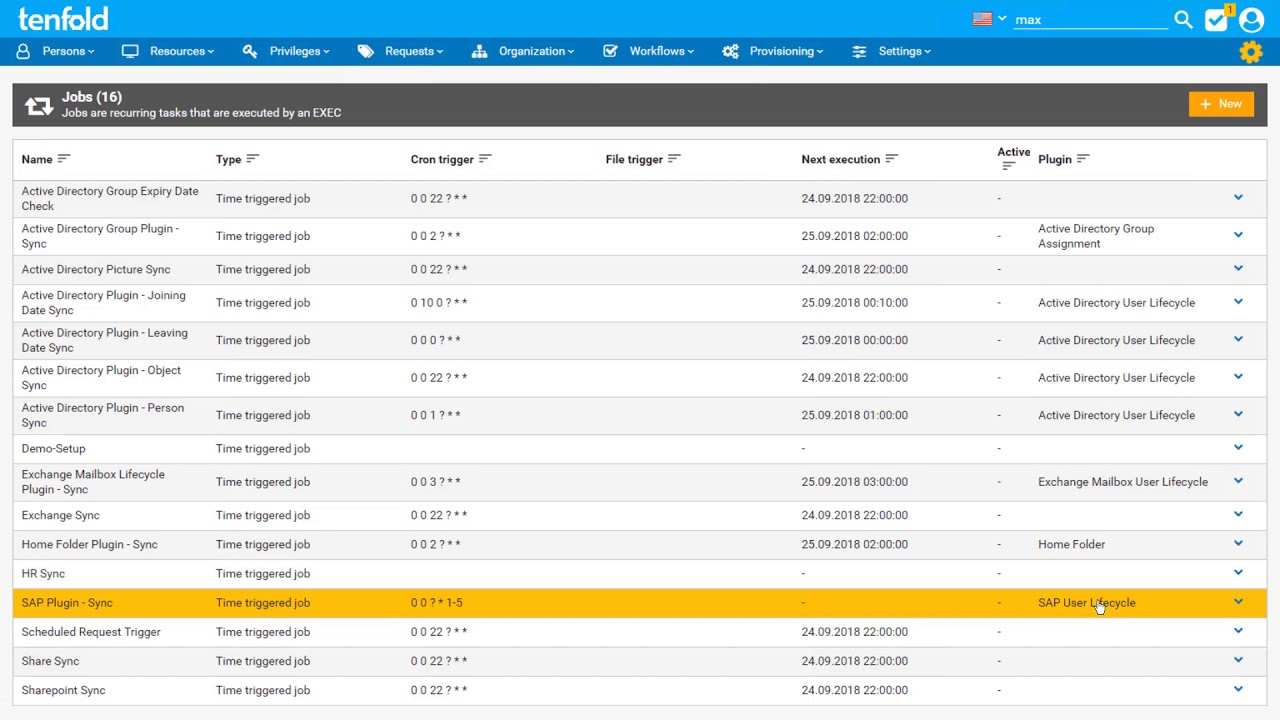The height and width of the screenshot is (720, 1280).
Task: Click the Plugin column sort icon
Action: point(1083,159)
